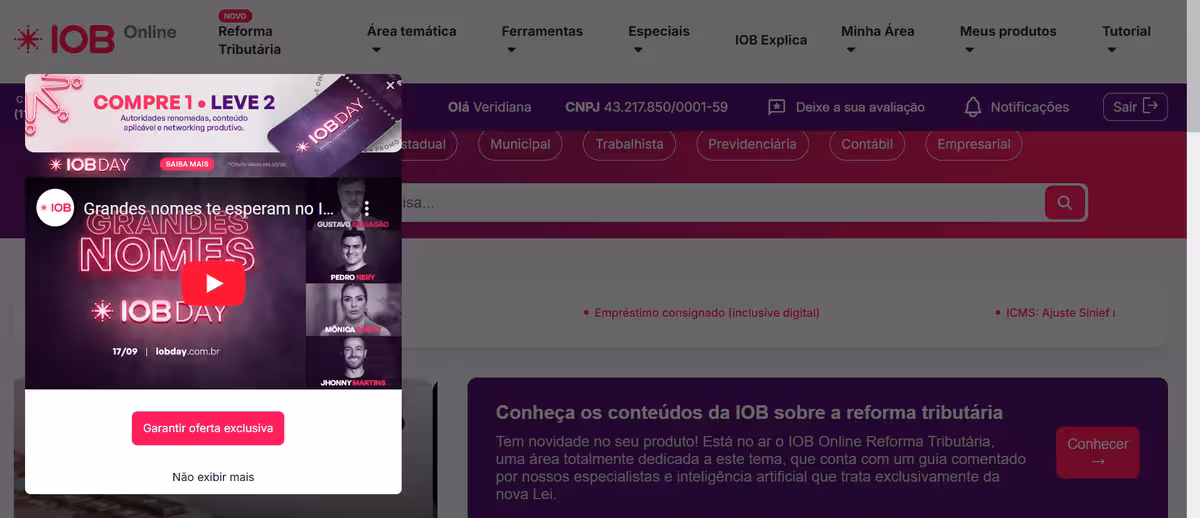Click the Deixe a sua avaliação icon
The height and width of the screenshot is (518, 1200).
777,107
